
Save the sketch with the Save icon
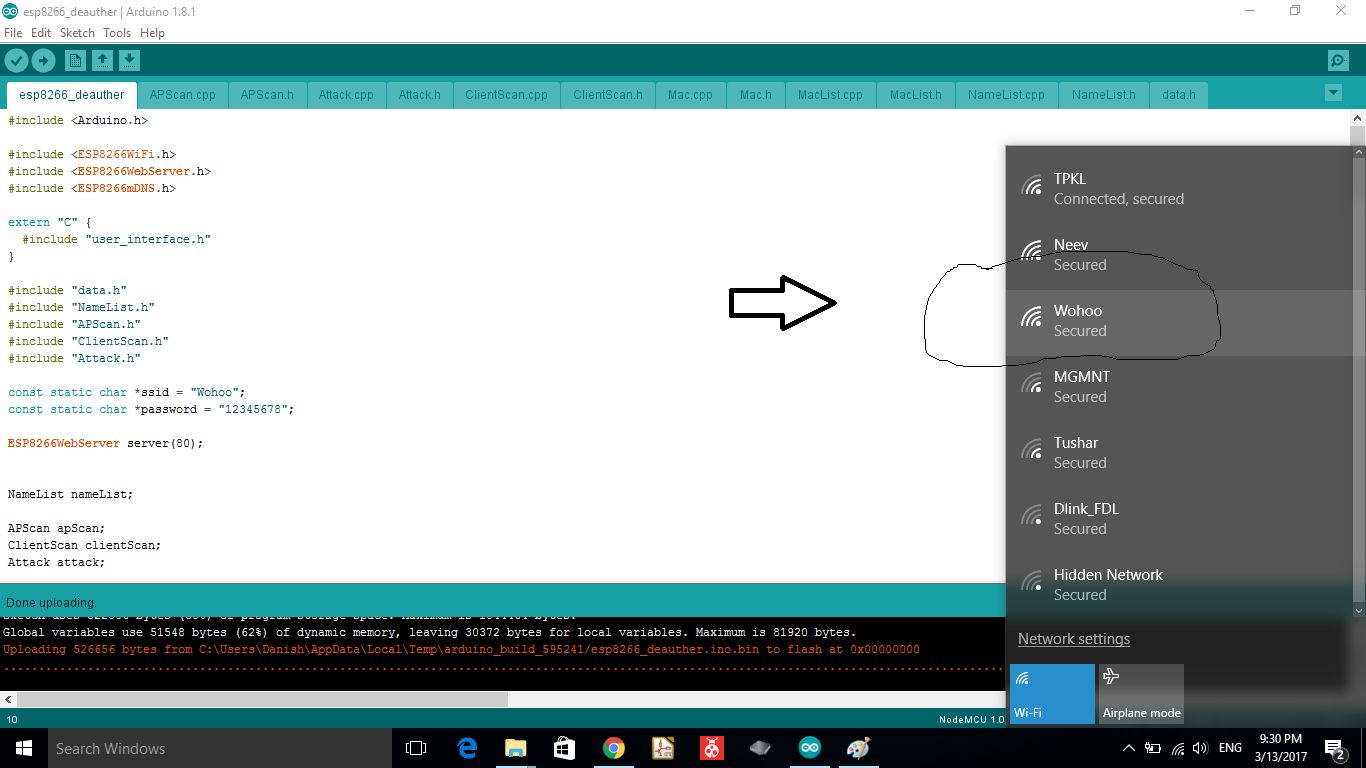[x=129, y=61]
